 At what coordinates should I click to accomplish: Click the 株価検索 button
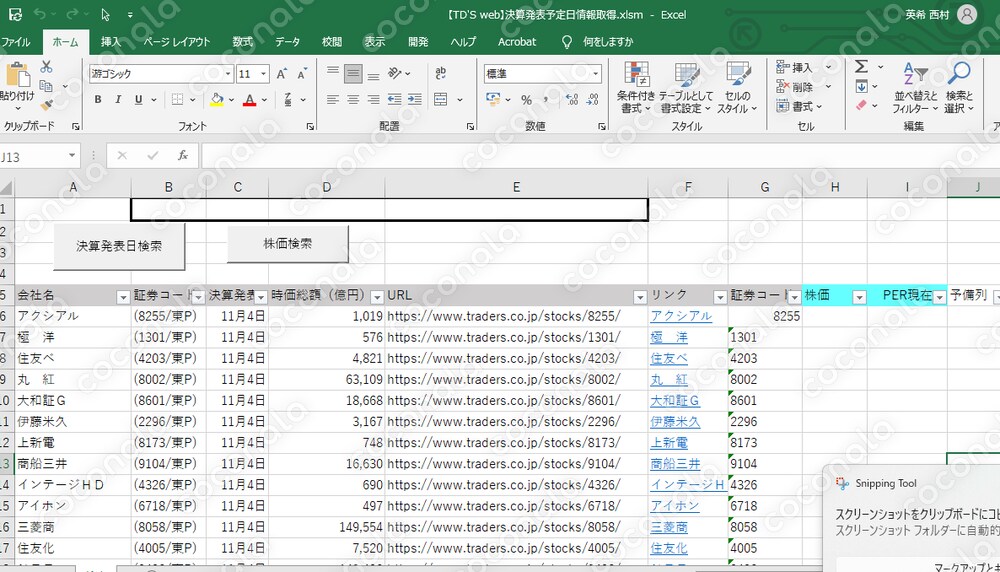tap(288, 244)
